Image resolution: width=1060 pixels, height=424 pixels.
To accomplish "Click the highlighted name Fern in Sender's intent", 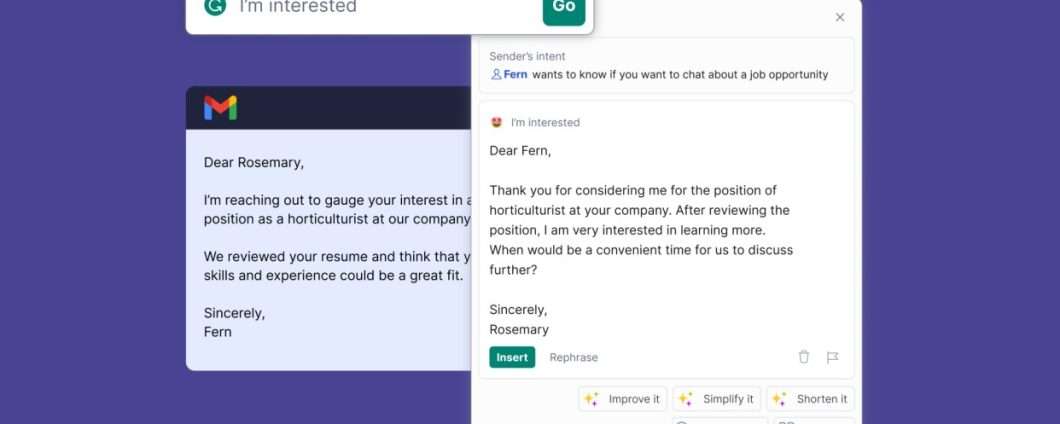I will coord(515,74).
